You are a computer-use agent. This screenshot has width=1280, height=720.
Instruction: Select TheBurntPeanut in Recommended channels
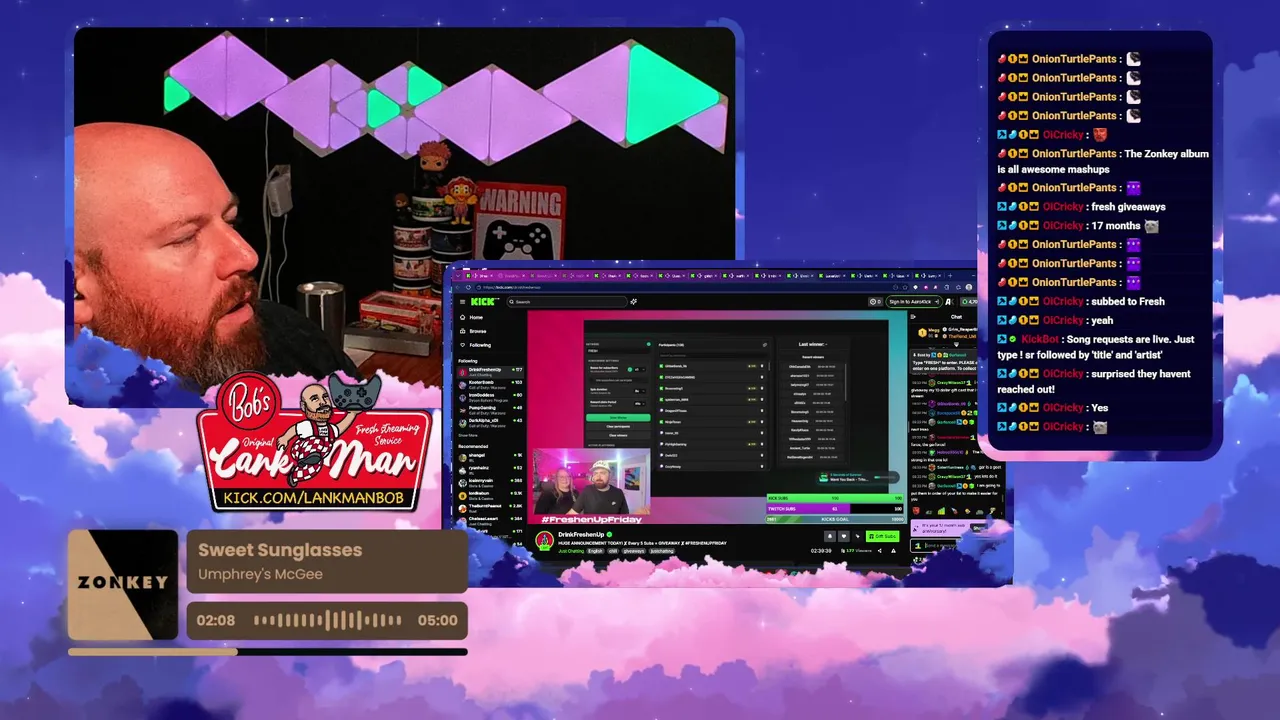point(489,508)
